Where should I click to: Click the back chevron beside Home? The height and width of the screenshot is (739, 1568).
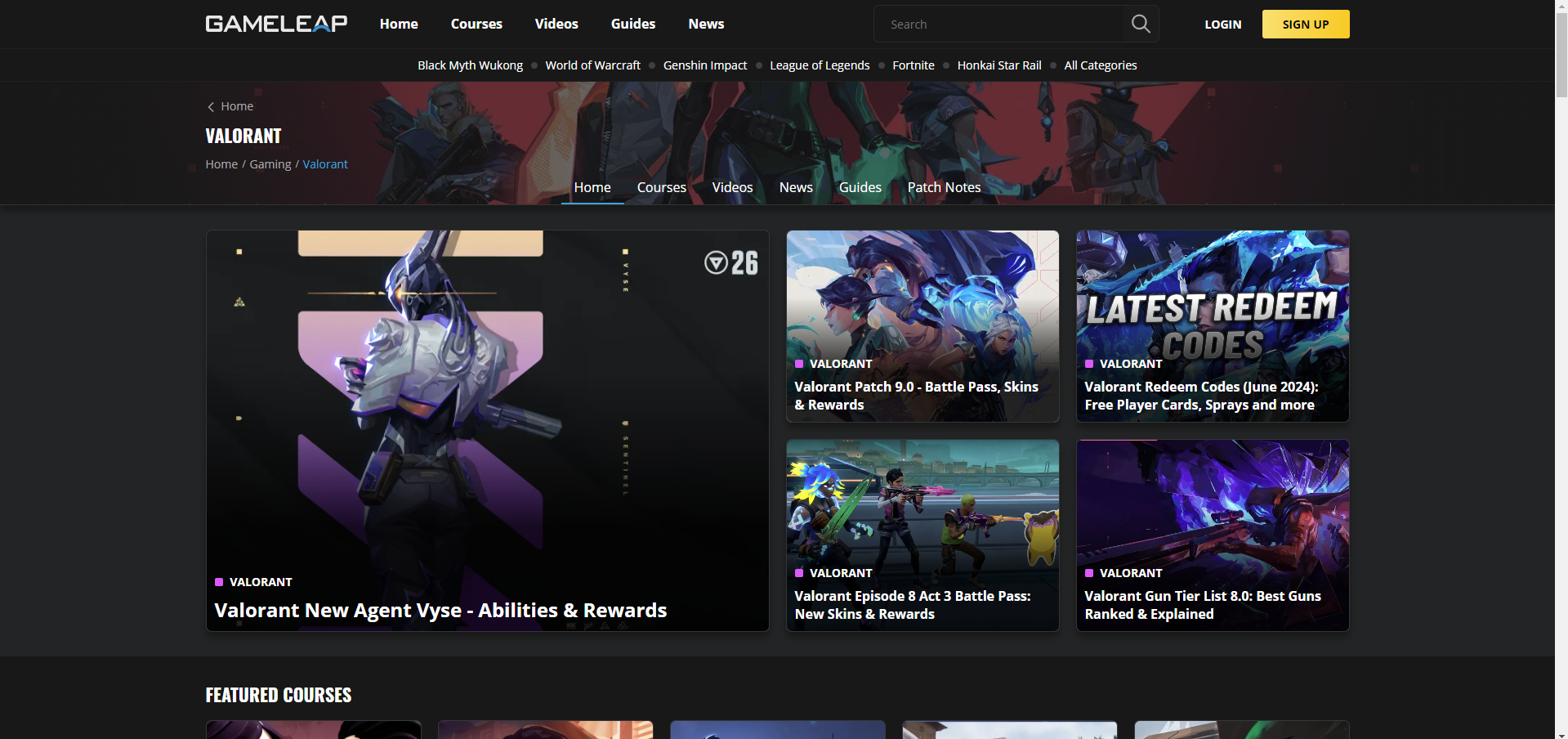211,107
